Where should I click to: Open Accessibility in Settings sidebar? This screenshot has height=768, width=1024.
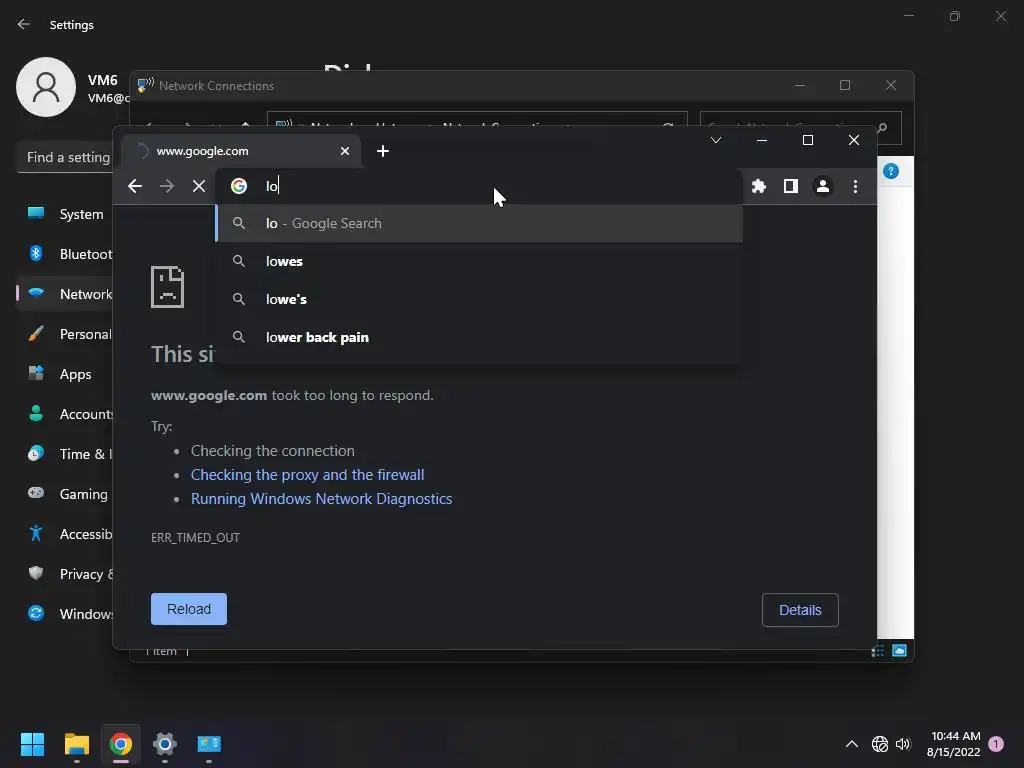pos(65,534)
